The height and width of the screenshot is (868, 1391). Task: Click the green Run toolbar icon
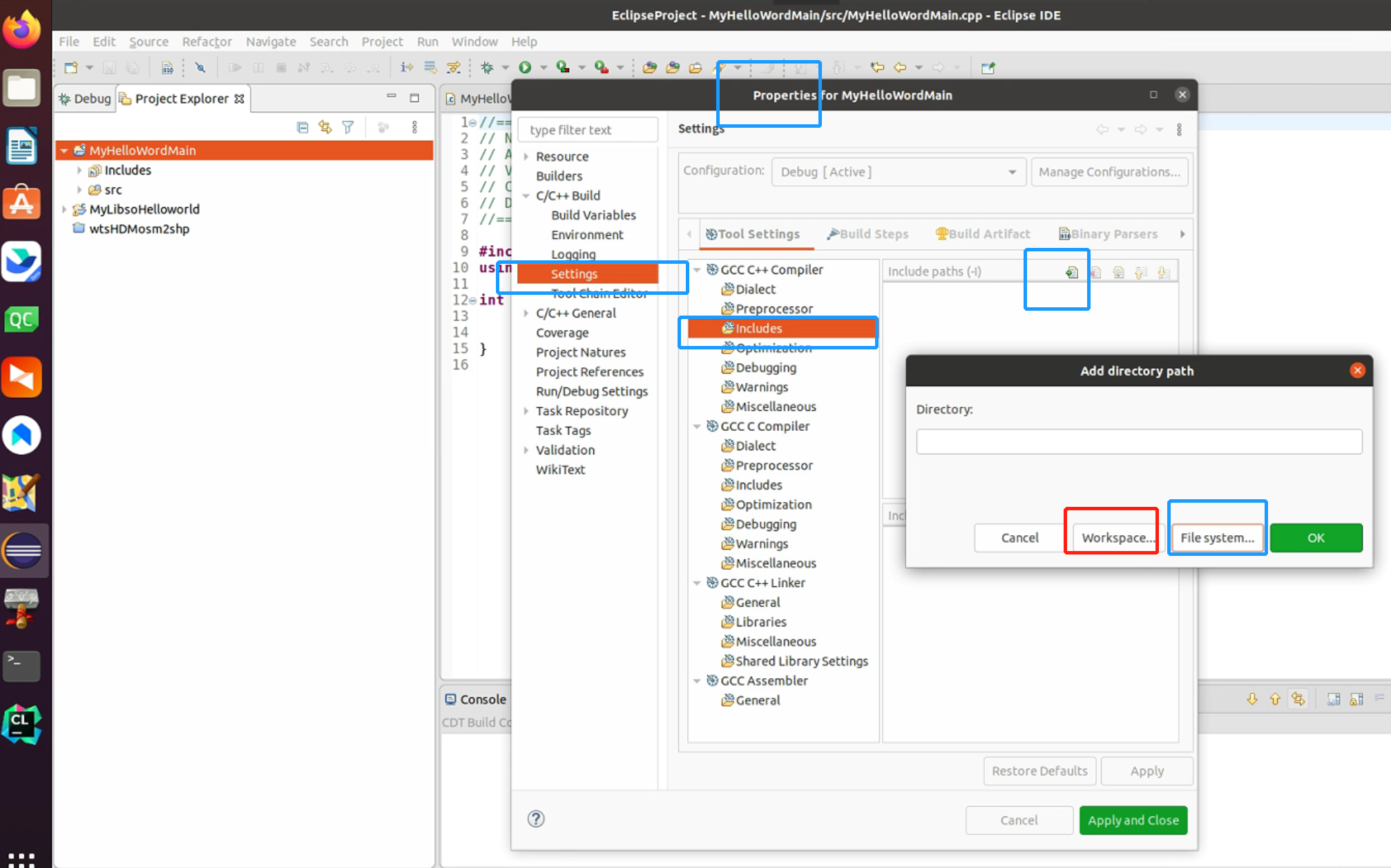click(525, 67)
